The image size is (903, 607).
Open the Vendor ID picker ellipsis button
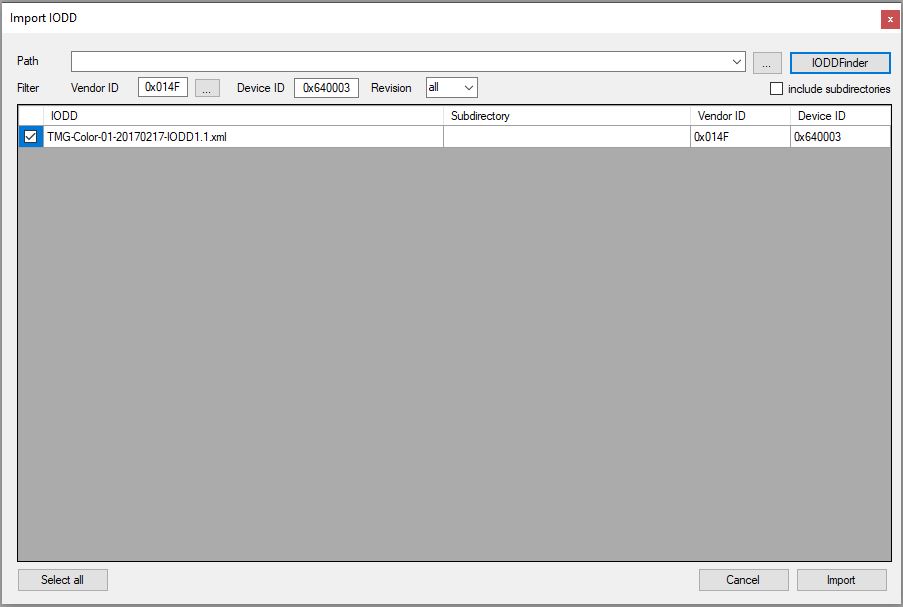(x=207, y=87)
